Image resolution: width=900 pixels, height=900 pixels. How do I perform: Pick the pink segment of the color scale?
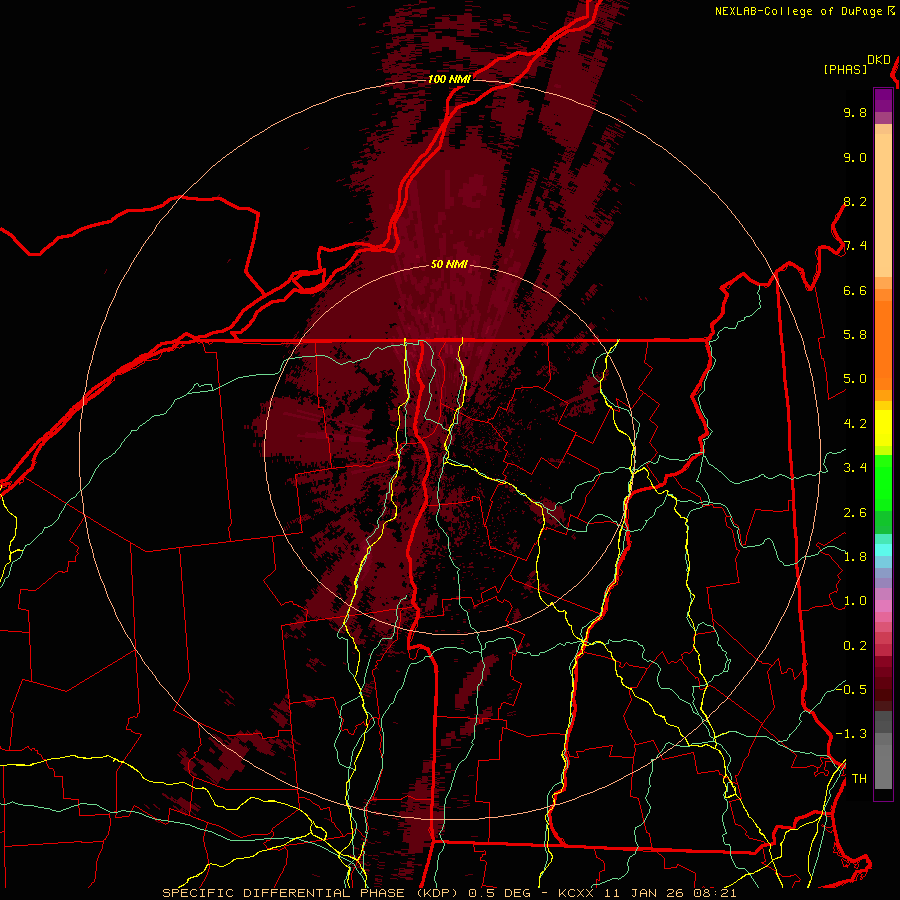pos(883,606)
